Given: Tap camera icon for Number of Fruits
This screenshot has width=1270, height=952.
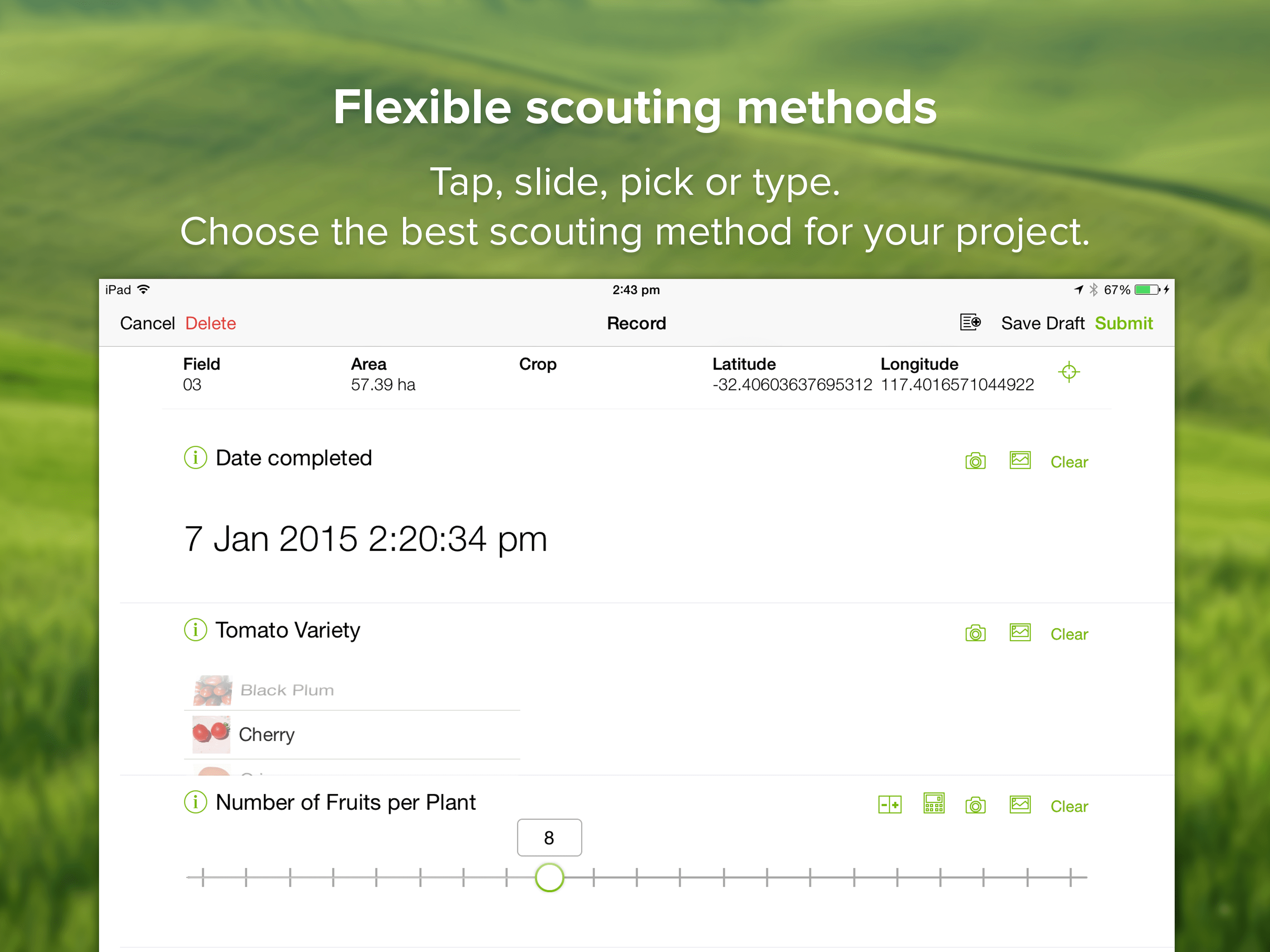Looking at the screenshot, I should click(975, 806).
